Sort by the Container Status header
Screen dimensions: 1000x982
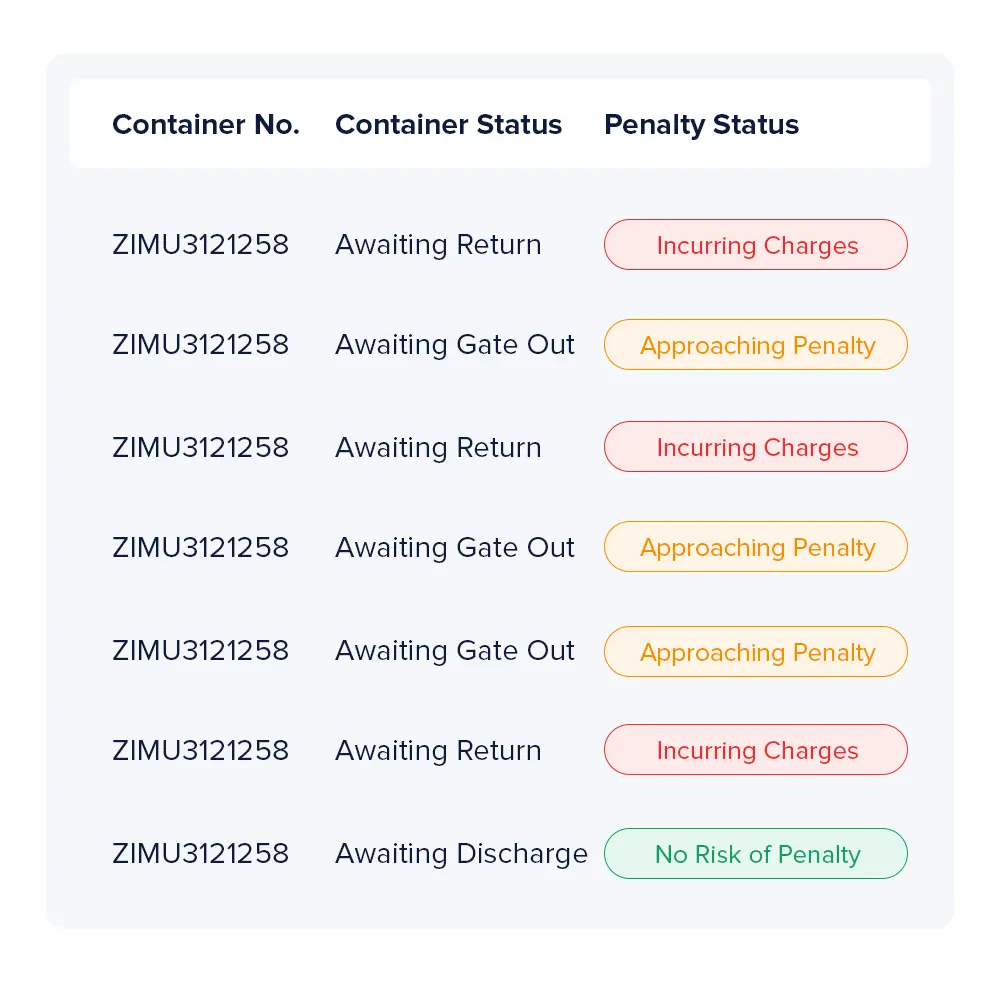(448, 125)
